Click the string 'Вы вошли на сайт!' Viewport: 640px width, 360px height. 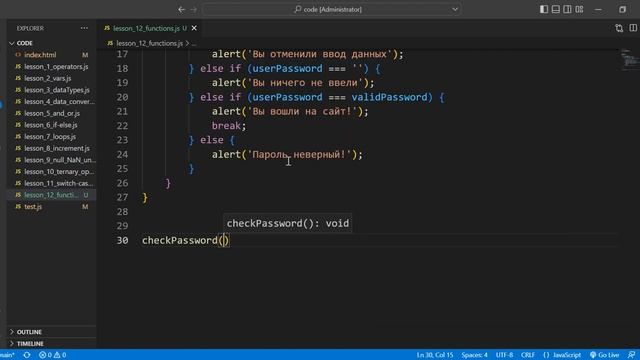pyautogui.click(x=302, y=111)
